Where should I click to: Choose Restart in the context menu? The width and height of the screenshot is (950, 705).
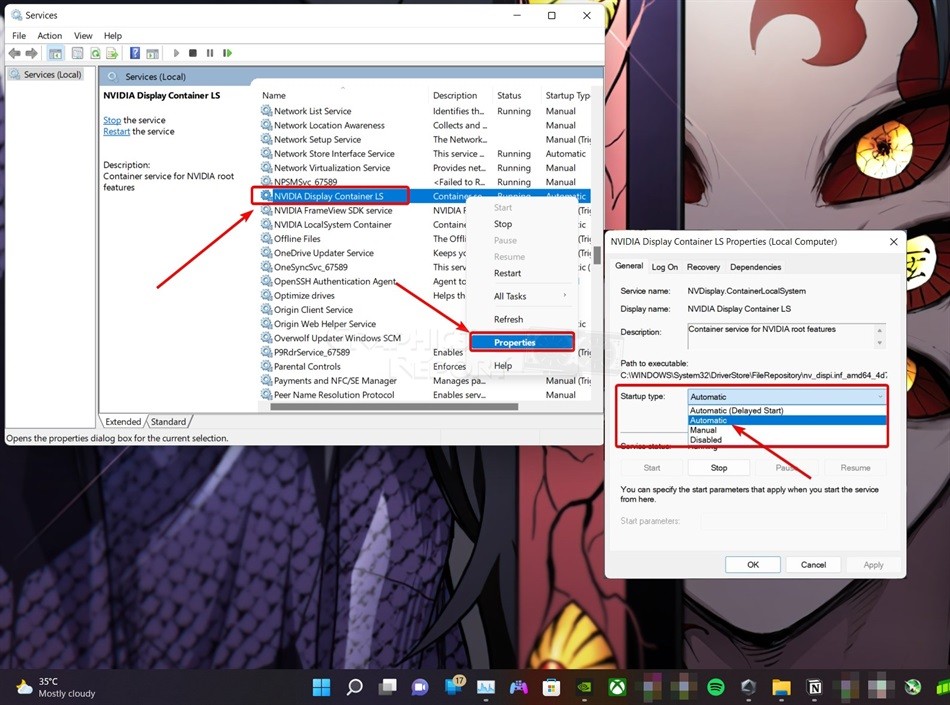click(521, 273)
